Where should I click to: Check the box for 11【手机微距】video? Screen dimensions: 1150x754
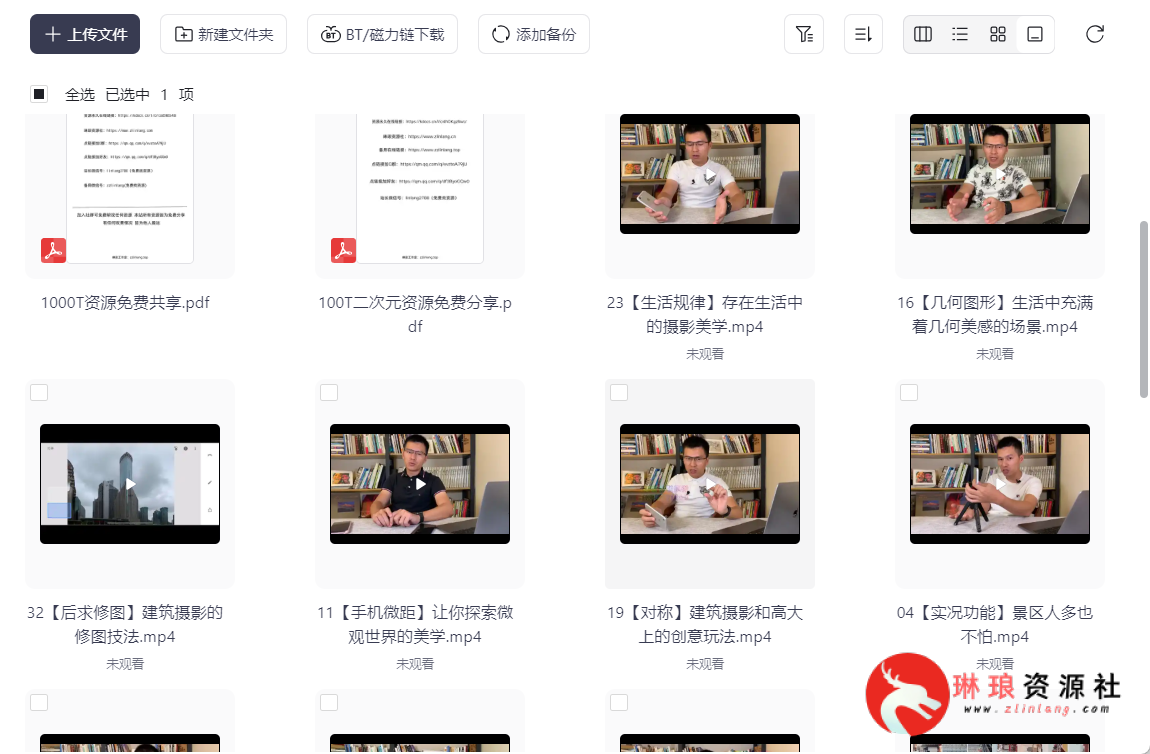click(329, 392)
